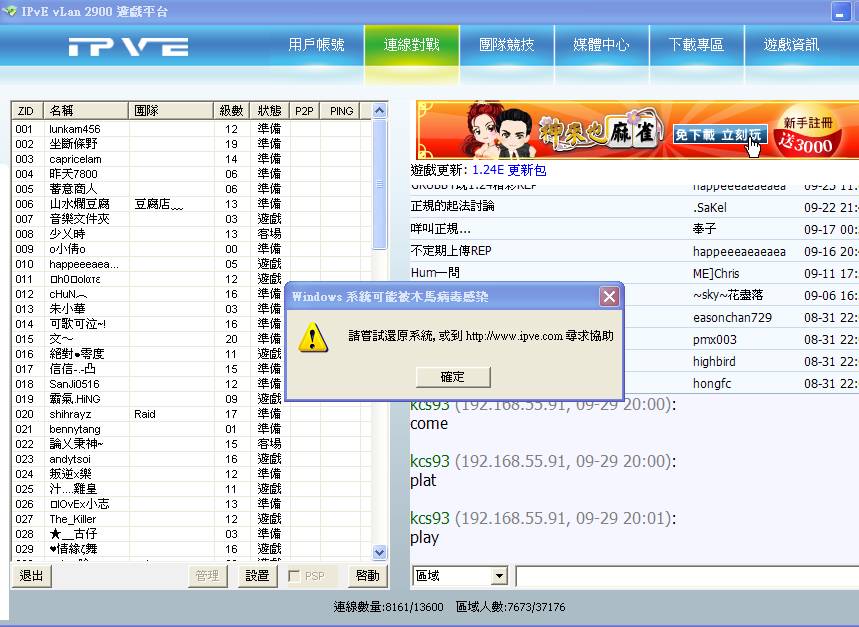Image resolution: width=859 pixels, height=627 pixels.
Task: Open the 媒體中心 tab
Action: pyautogui.click(x=602, y=44)
